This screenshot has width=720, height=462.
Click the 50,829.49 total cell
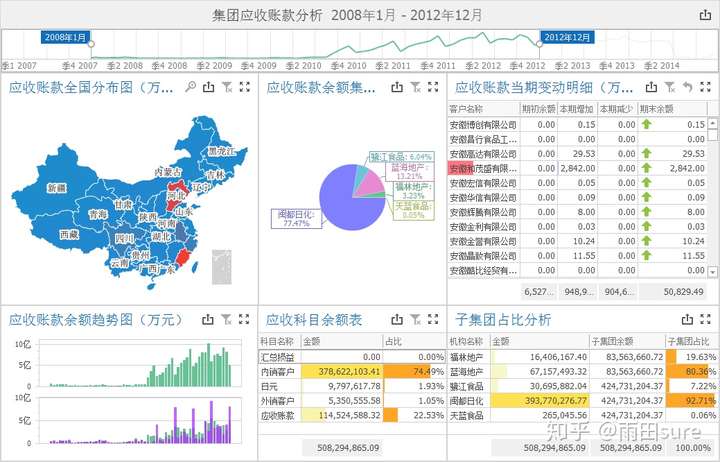click(x=673, y=292)
